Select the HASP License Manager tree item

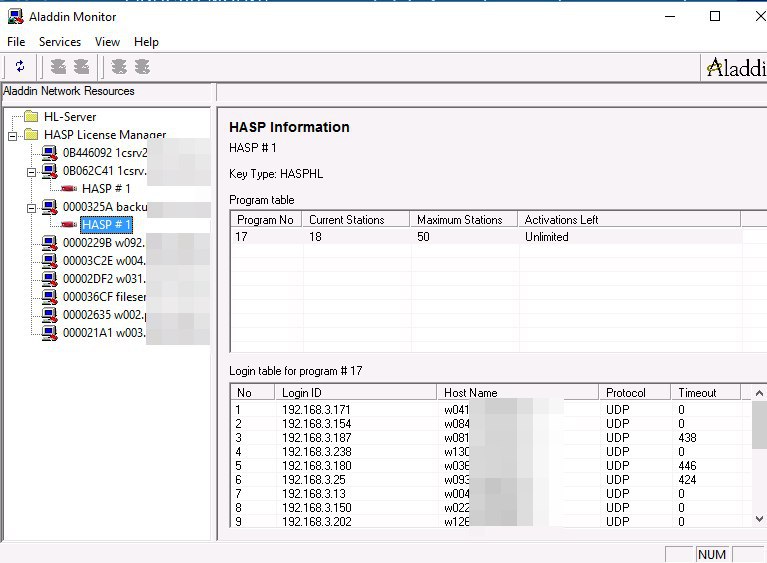pyautogui.click(x=105, y=135)
